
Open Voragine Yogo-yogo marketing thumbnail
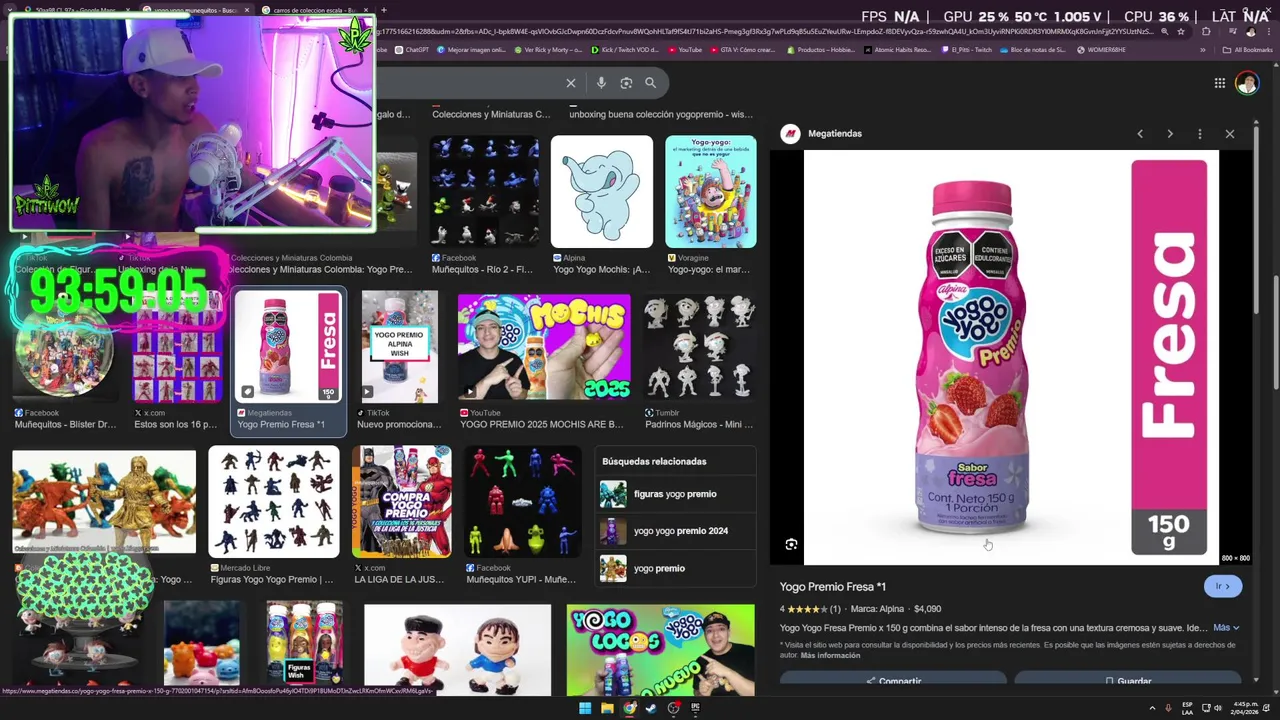pyautogui.click(x=711, y=192)
